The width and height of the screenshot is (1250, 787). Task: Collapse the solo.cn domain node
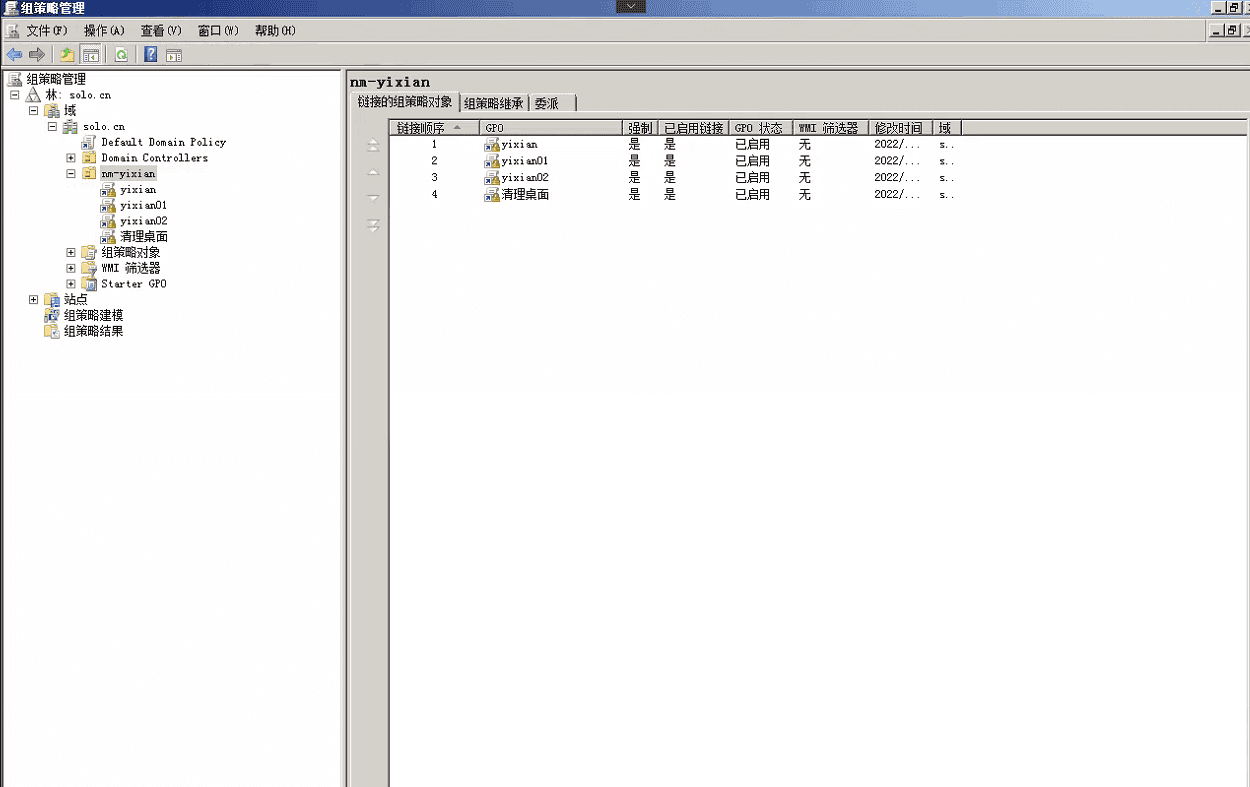pos(52,127)
